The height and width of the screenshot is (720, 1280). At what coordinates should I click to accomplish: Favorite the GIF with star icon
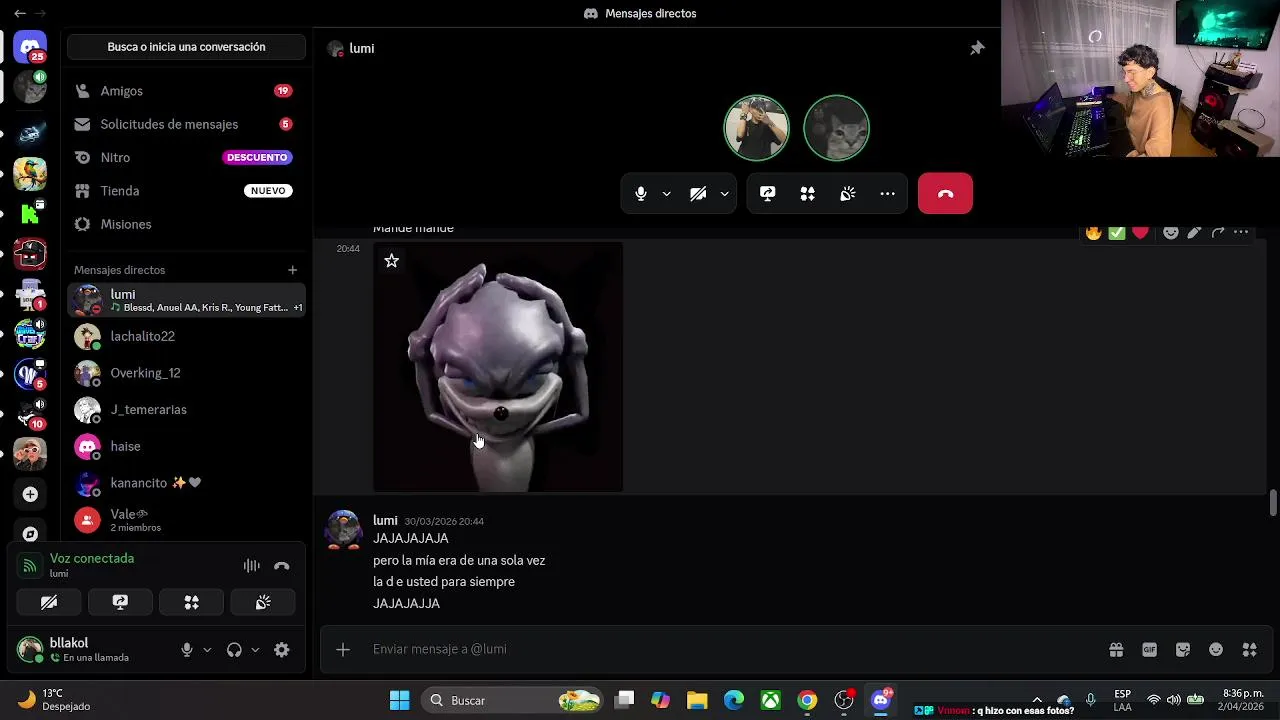coord(392,260)
